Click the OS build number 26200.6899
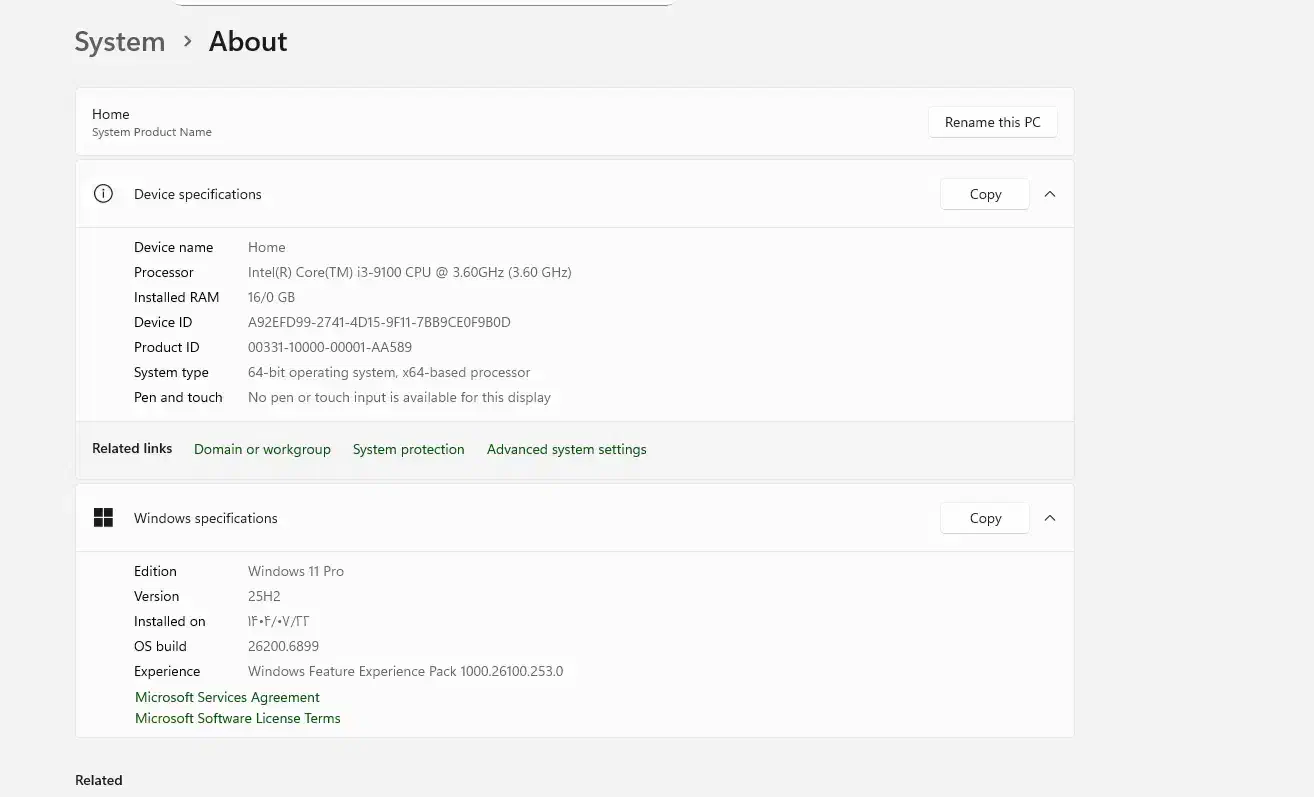 tap(283, 646)
